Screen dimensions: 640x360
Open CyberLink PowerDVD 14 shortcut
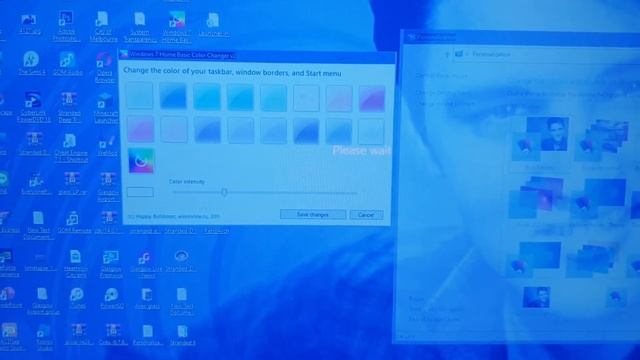click(33, 107)
